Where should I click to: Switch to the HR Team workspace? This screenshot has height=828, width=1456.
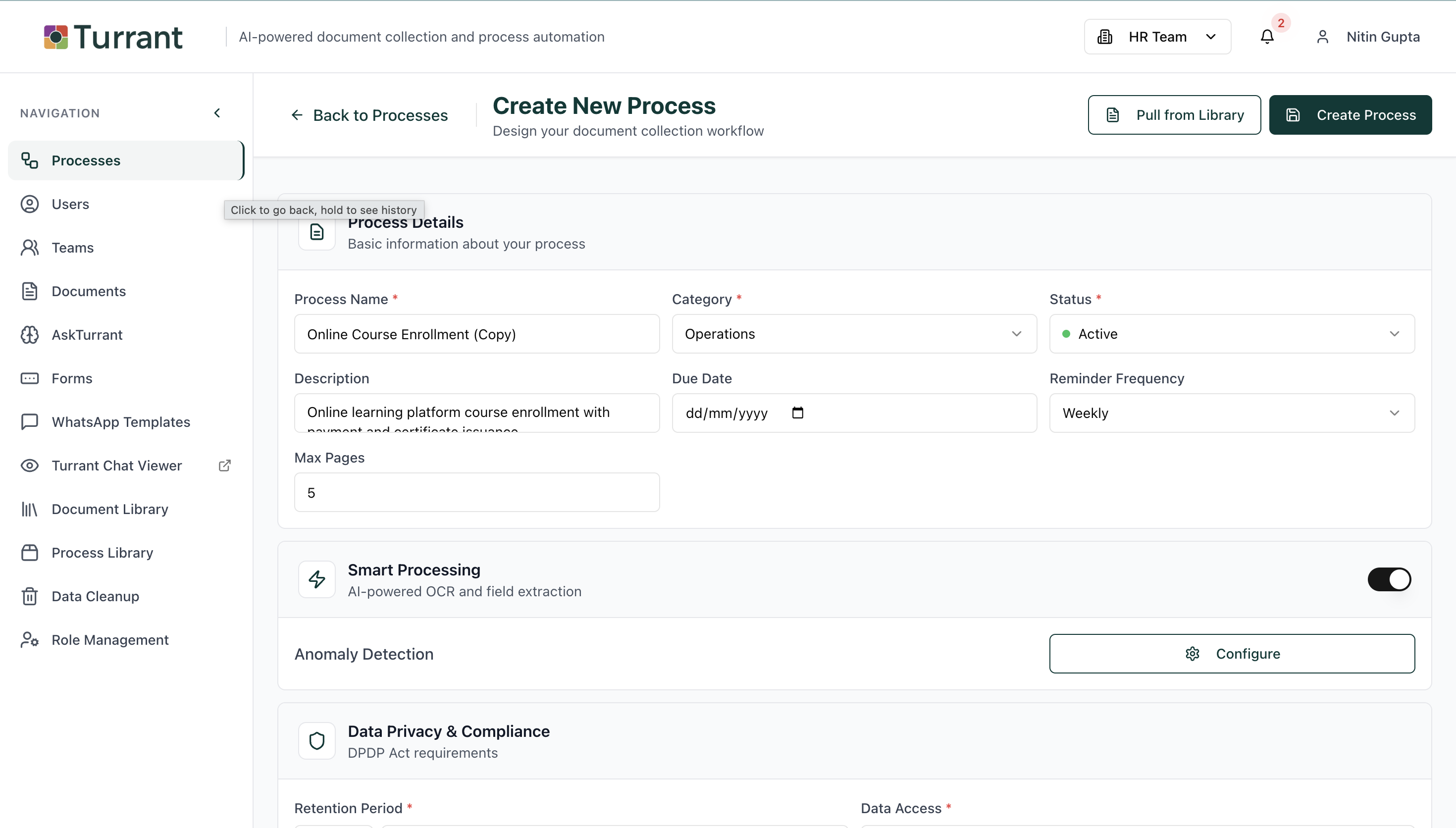[x=1157, y=36]
